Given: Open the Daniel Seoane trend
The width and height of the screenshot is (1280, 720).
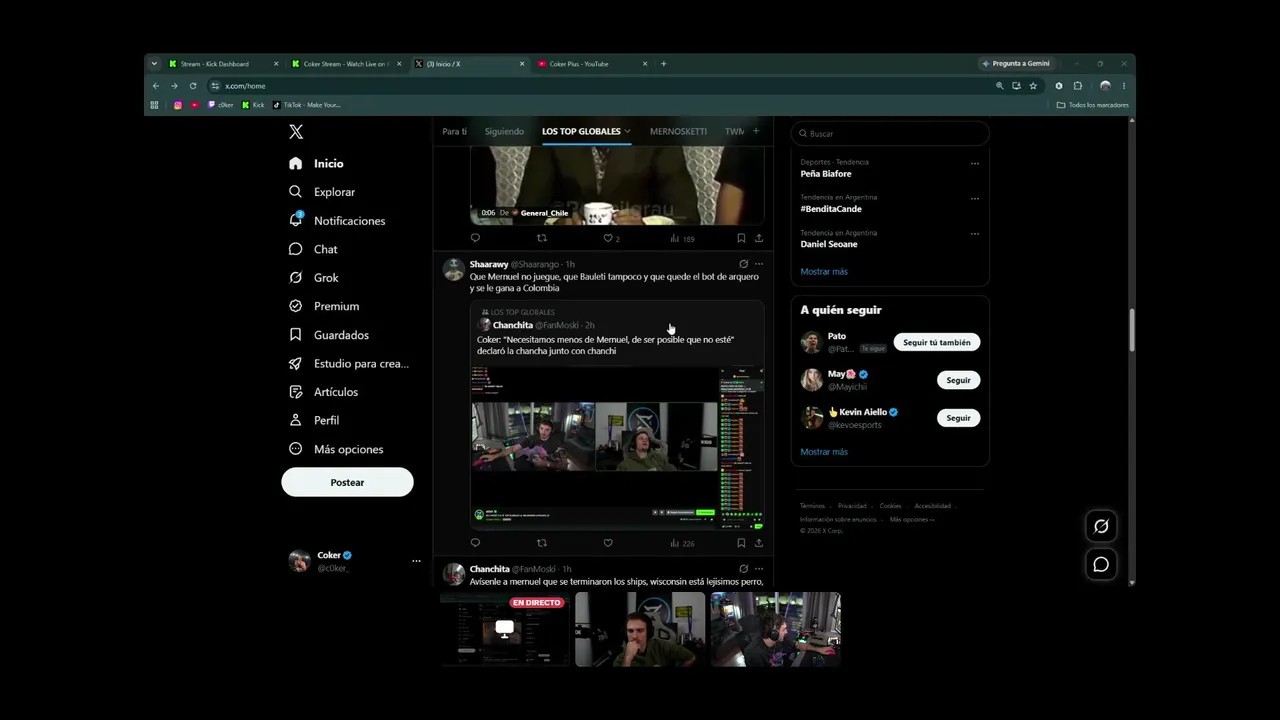Looking at the screenshot, I should (829, 244).
